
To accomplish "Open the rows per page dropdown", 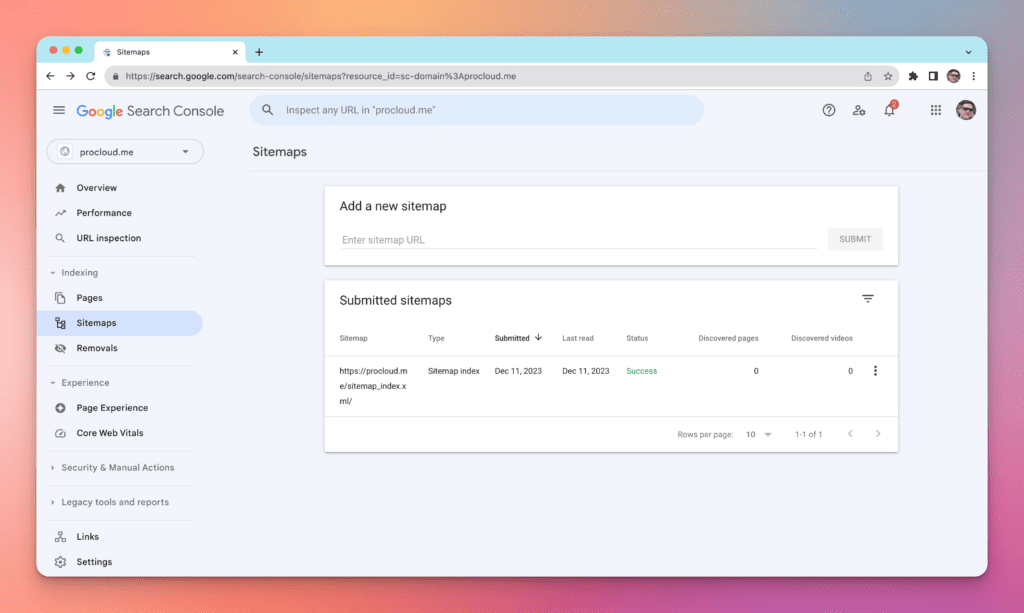I will pyautogui.click(x=758, y=435).
